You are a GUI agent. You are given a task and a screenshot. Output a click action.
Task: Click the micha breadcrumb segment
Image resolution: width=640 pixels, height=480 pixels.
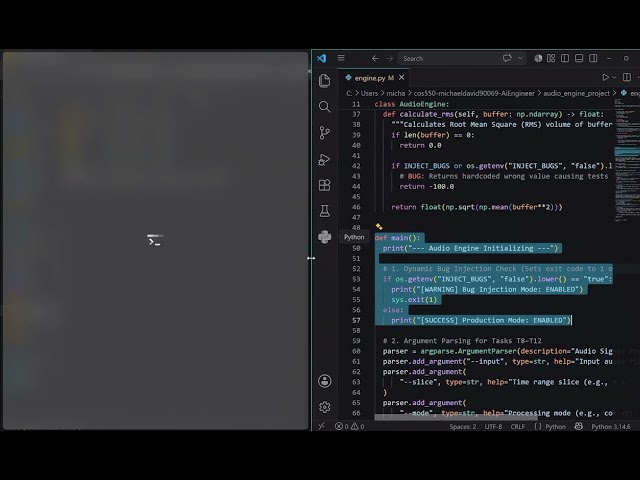point(396,93)
